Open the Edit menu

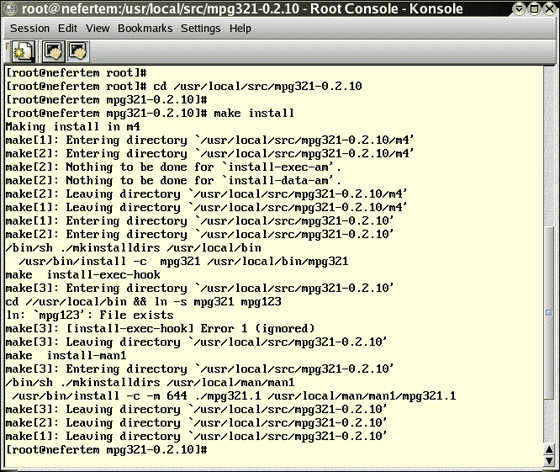(x=68, y=28)
